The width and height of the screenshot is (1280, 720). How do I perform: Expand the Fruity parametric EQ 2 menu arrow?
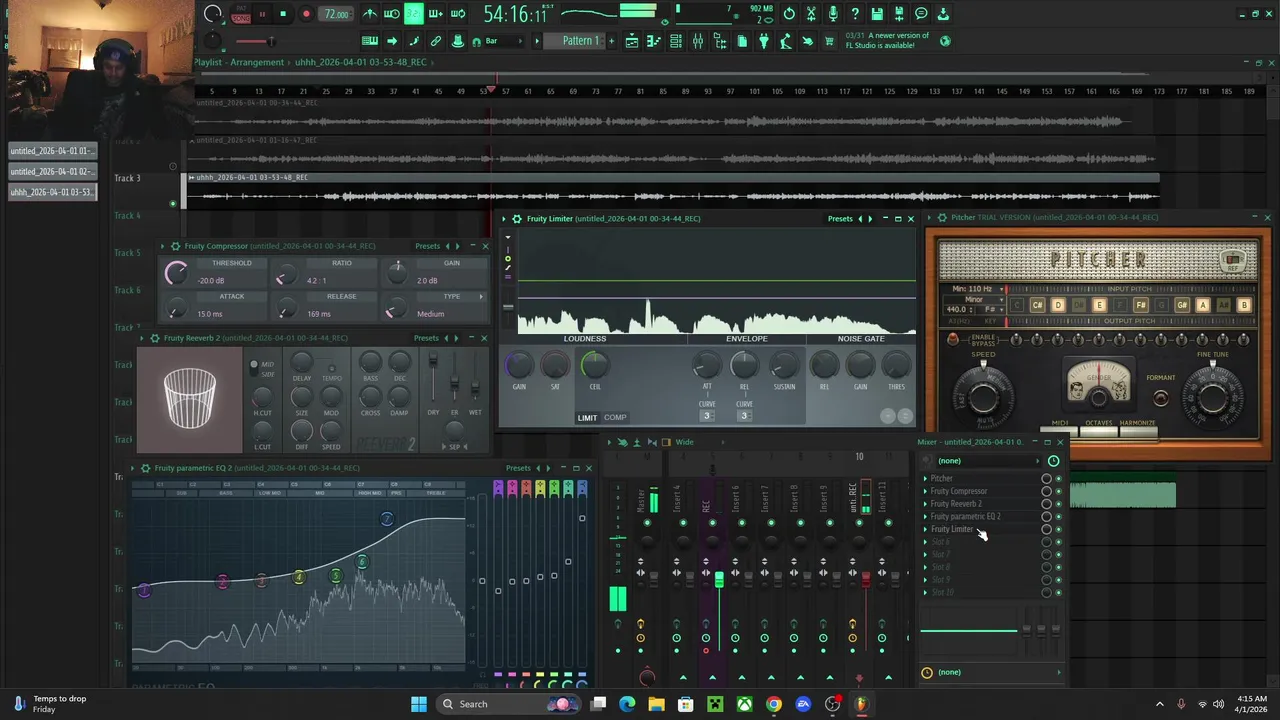(x=133, y=468)
